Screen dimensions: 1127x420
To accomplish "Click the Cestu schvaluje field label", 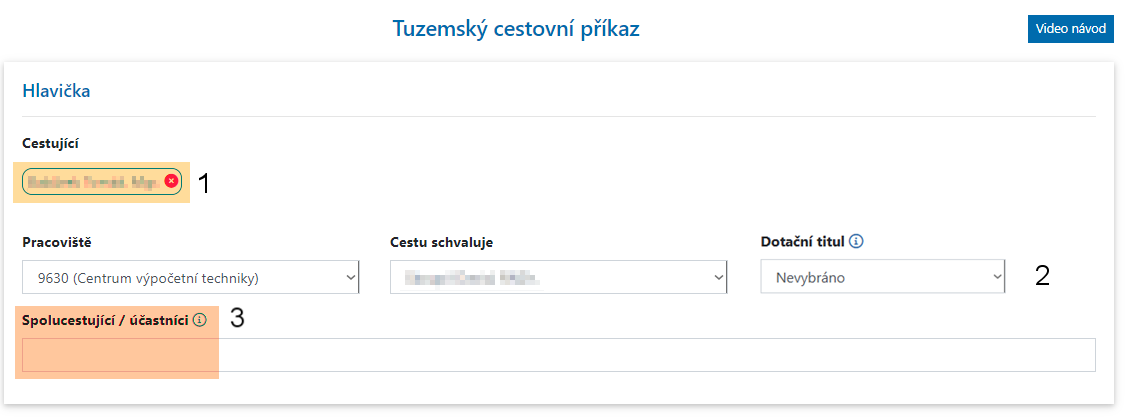I will 441,241.
